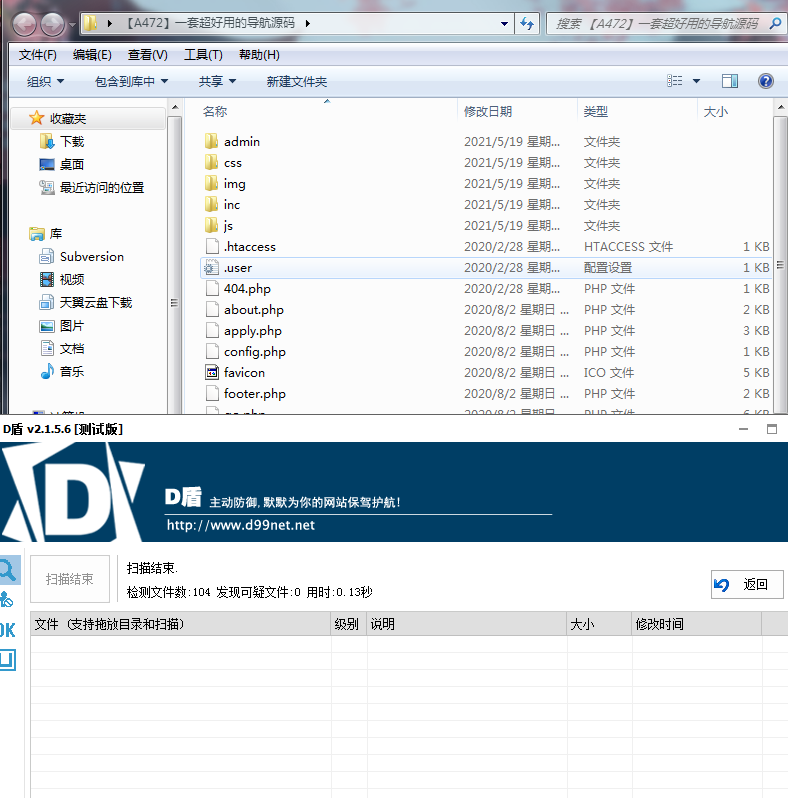Toggle the preview pane icon
This screenshot has width=788, height=798.
pos(730,81)
